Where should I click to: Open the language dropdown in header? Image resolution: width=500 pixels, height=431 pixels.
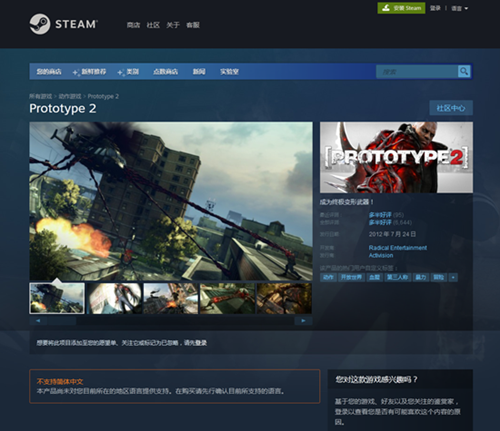[459, 8]
